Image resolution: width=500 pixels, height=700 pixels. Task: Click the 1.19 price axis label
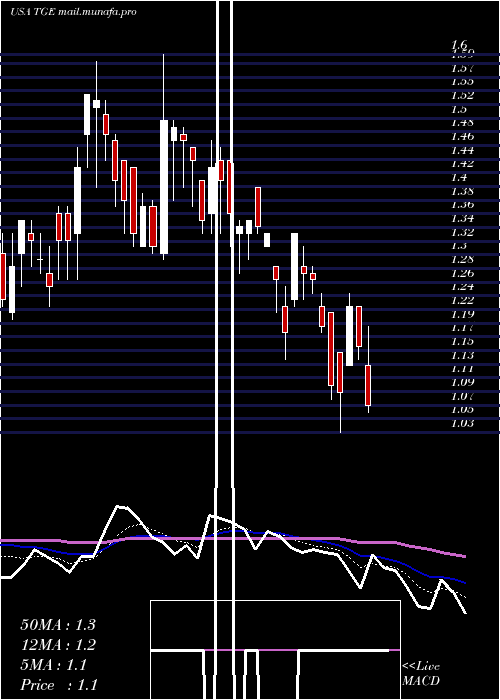click(x=462, y=314)
